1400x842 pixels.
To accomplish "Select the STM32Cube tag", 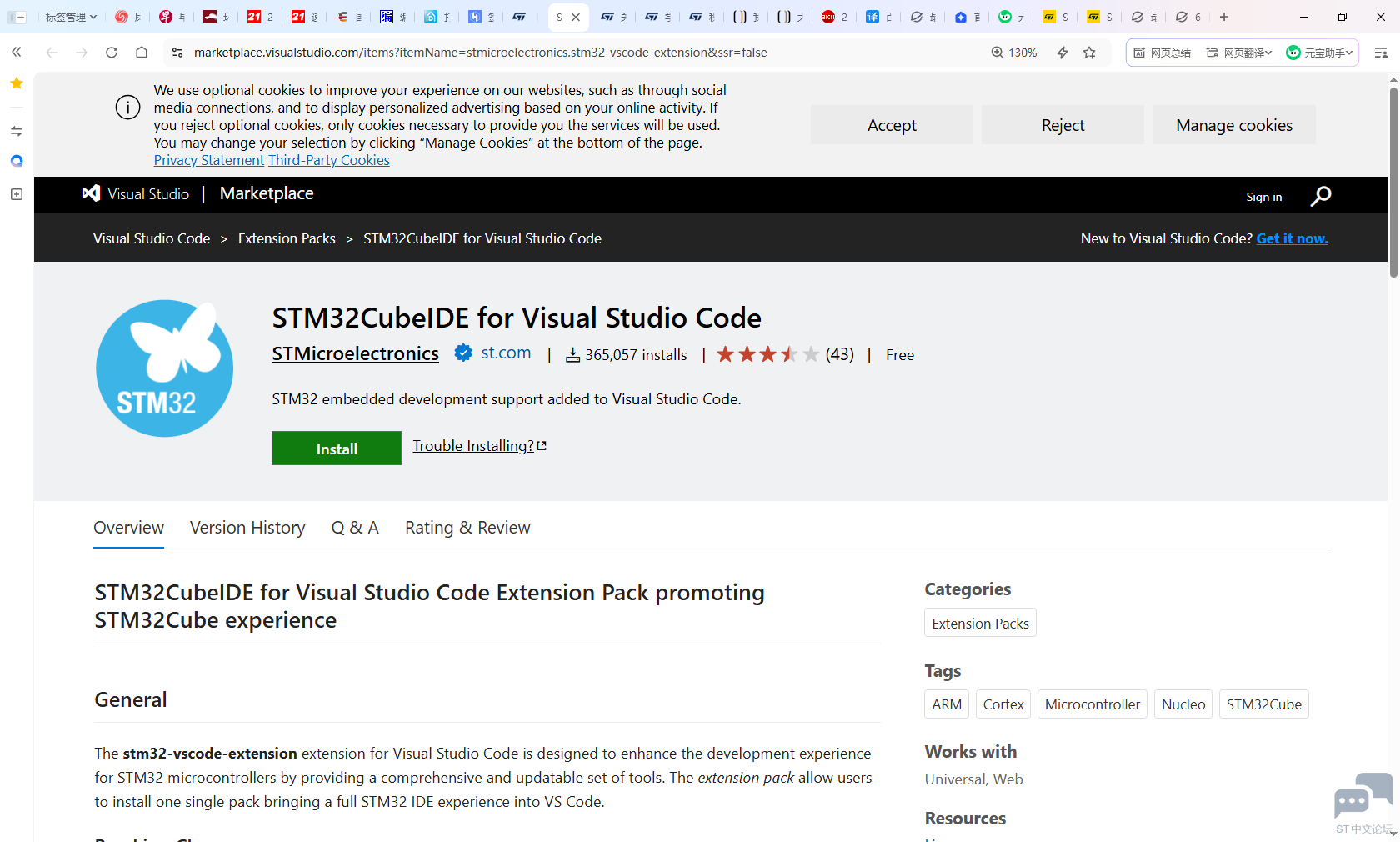I will click(1264, 704).
